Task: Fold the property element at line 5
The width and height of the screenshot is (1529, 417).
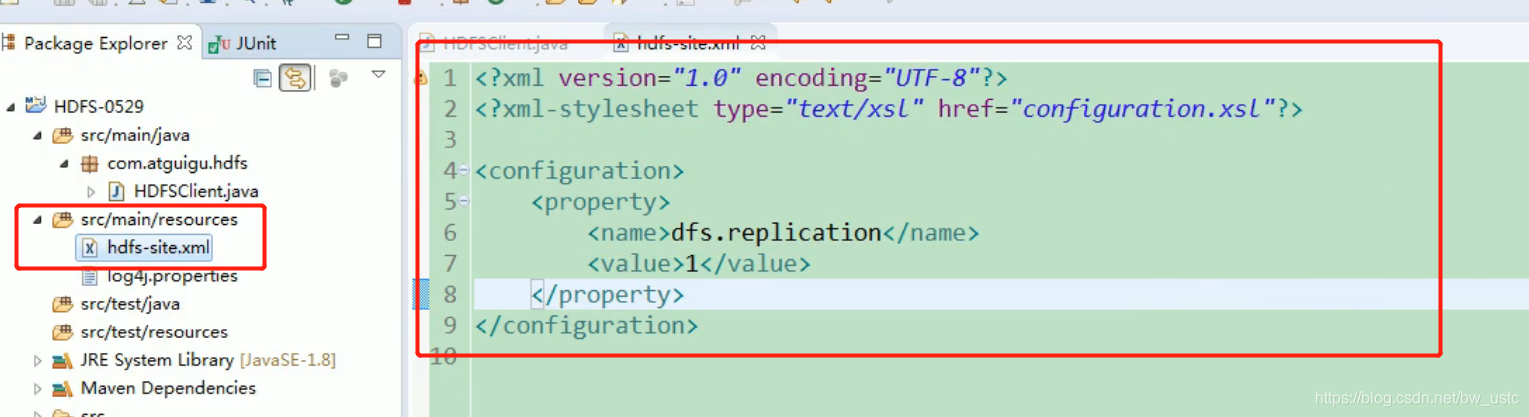Action: click(x=464, y=202)
